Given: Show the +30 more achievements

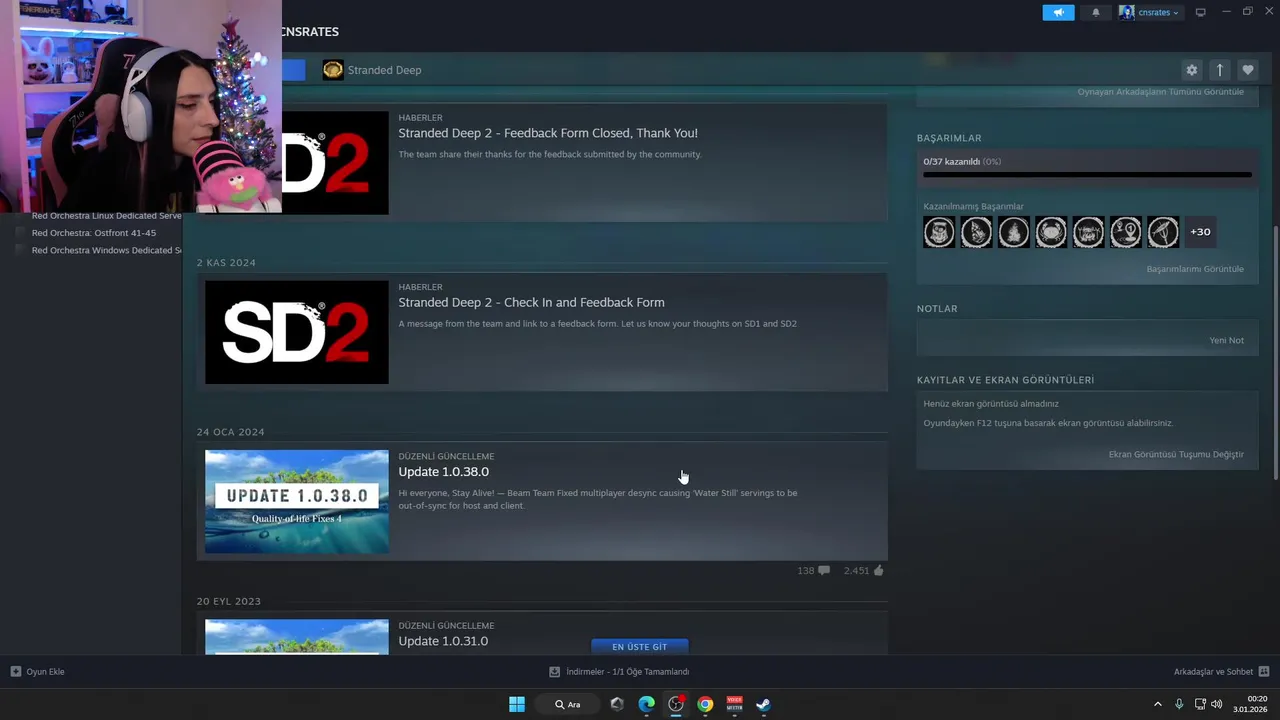Looking at the screenshot, I should point(1200,232).
